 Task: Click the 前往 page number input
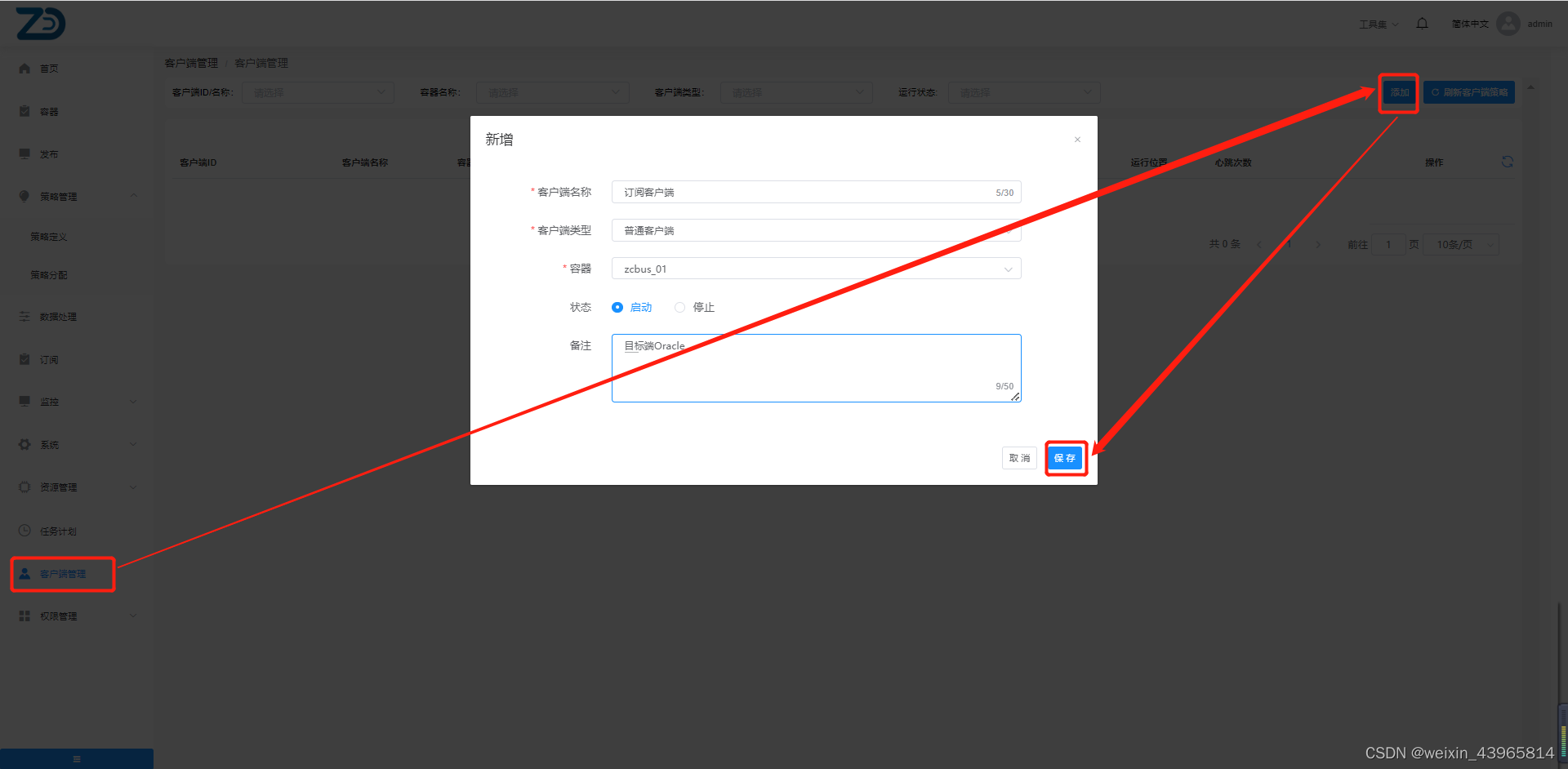pyautogui.click(x=1388, y=245)
